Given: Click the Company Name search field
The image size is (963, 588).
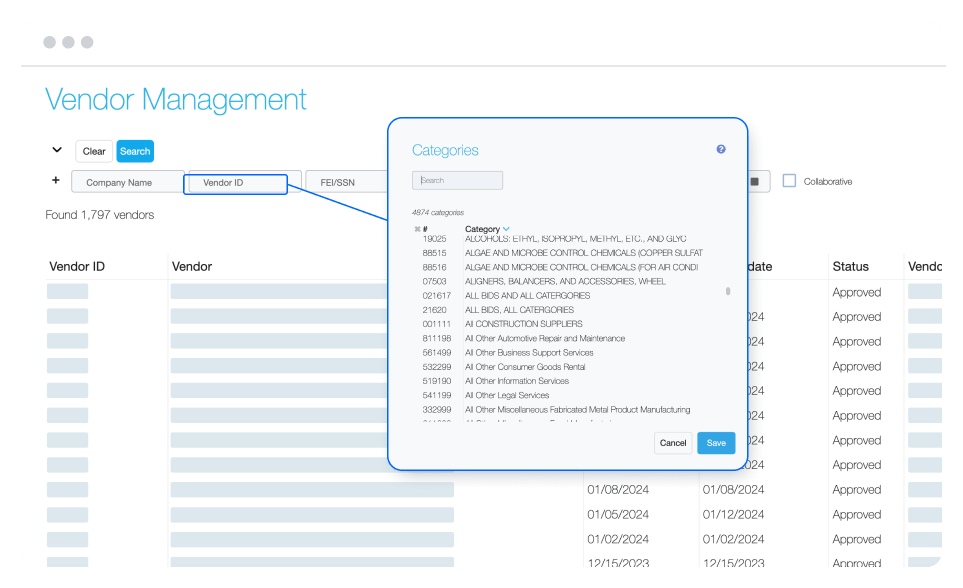Looking at the screenshot, I should point(127,182).
